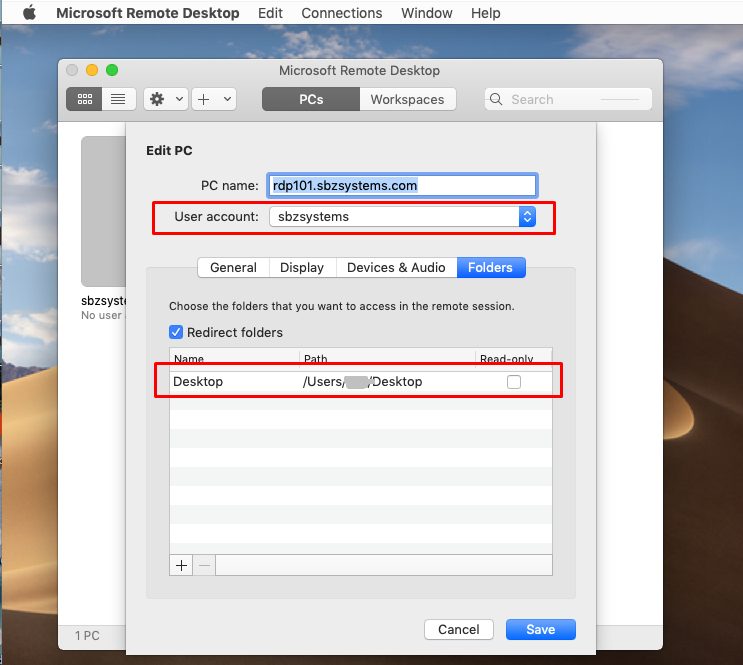Open the Connections menu
Image resolution: width=743 pixels, height=665 pixels.
point(342,13)
